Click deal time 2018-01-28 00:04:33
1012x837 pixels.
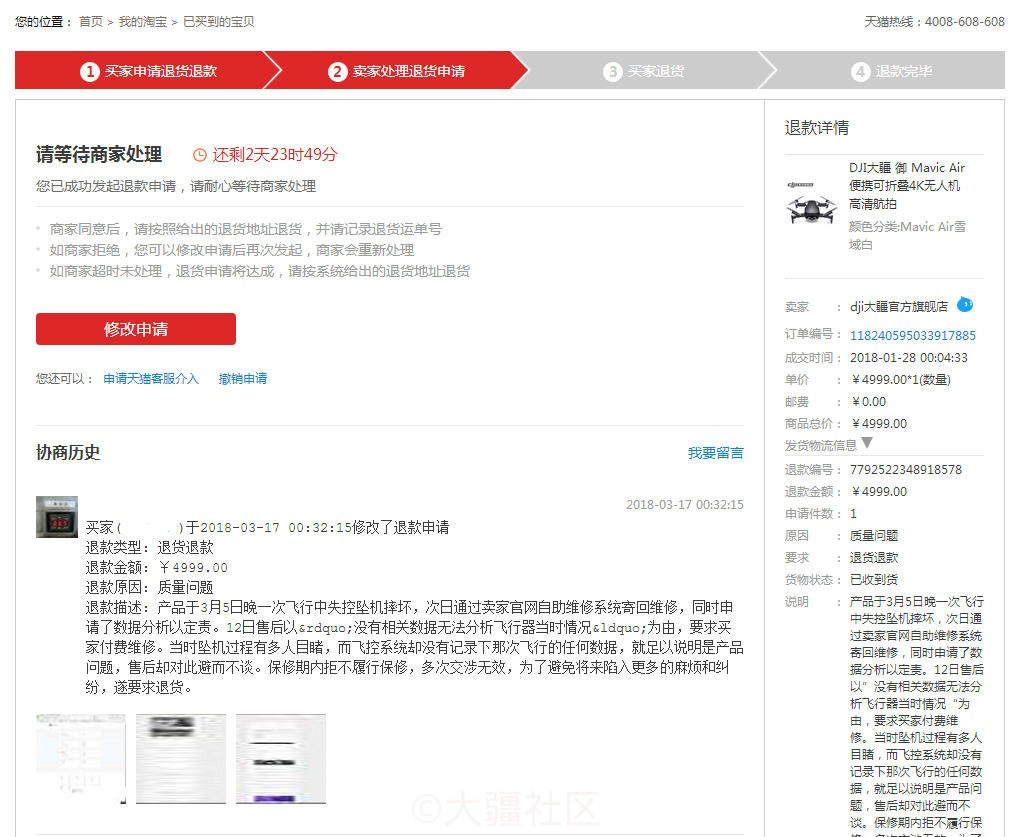click(909, 358)
